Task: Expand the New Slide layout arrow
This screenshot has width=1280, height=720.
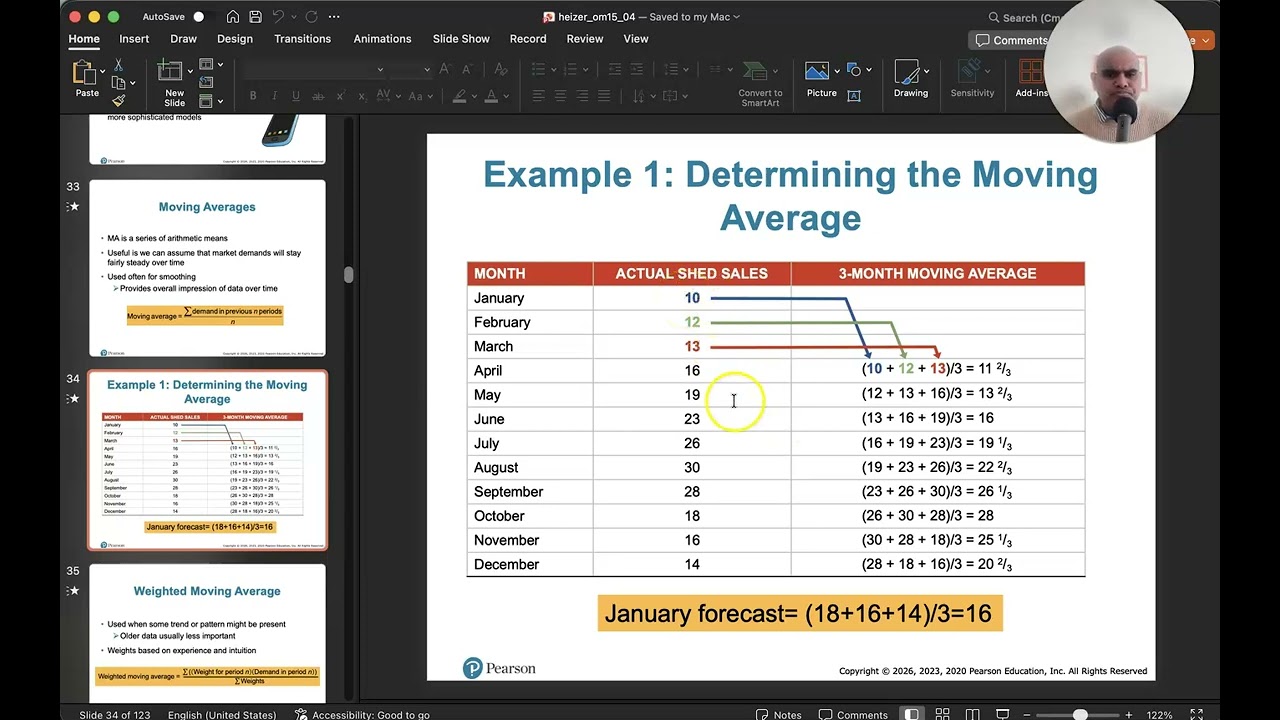Action: (188, 72)
